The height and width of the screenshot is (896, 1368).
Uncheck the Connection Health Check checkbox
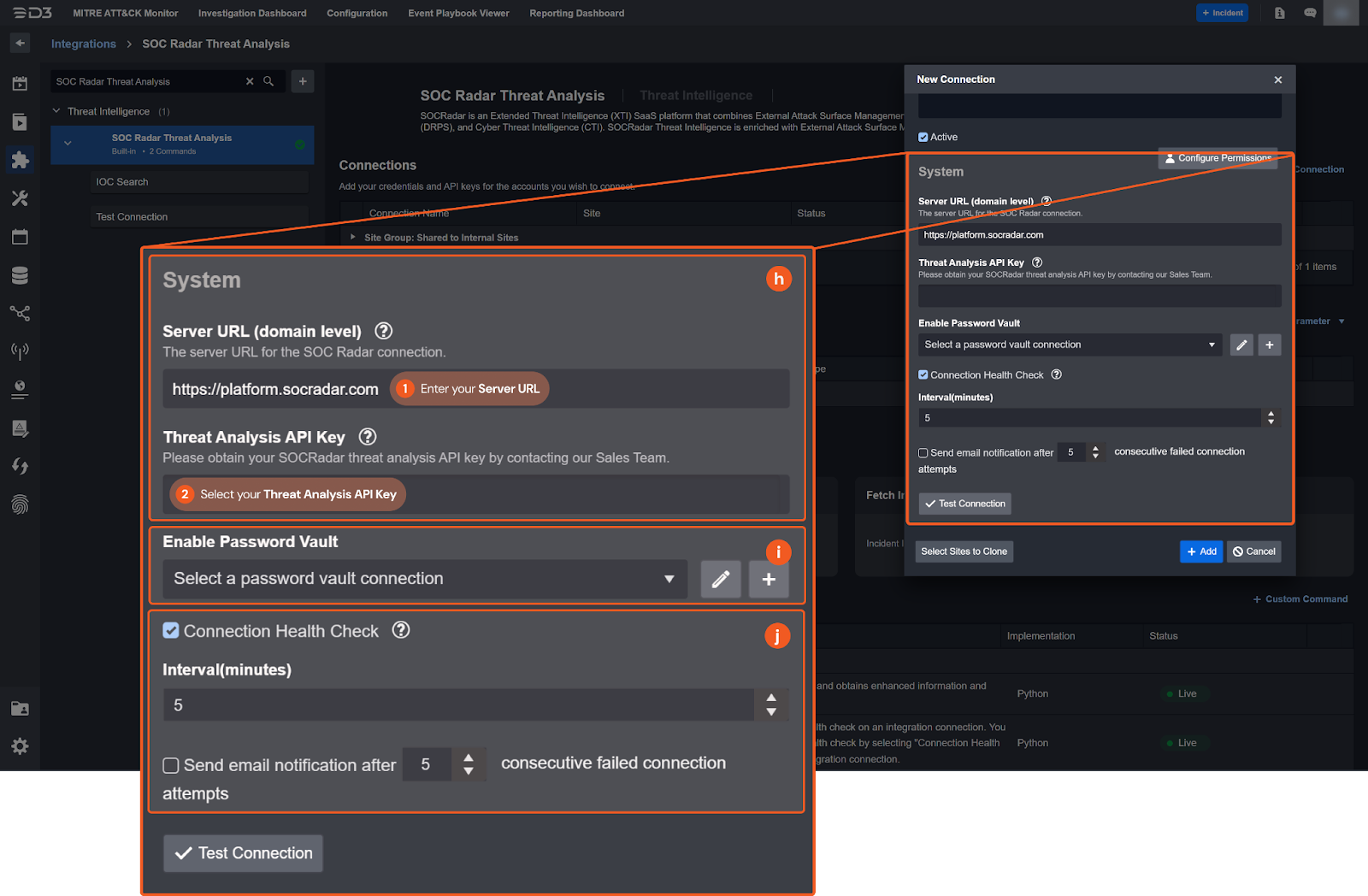(x=171, y=630)
